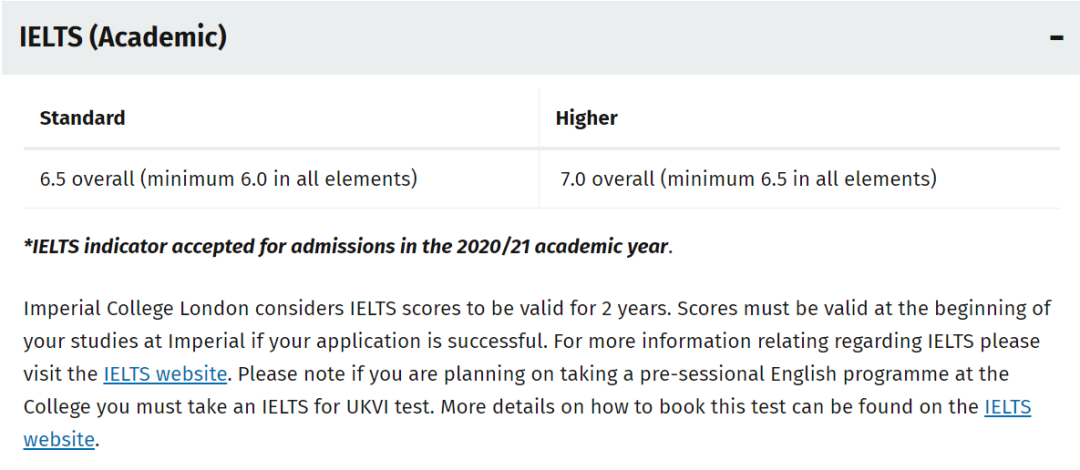Viewport: 1080px width, 470px height.
Task: Click the IELTS (Academic) accordion title
Action: point(123,37)
